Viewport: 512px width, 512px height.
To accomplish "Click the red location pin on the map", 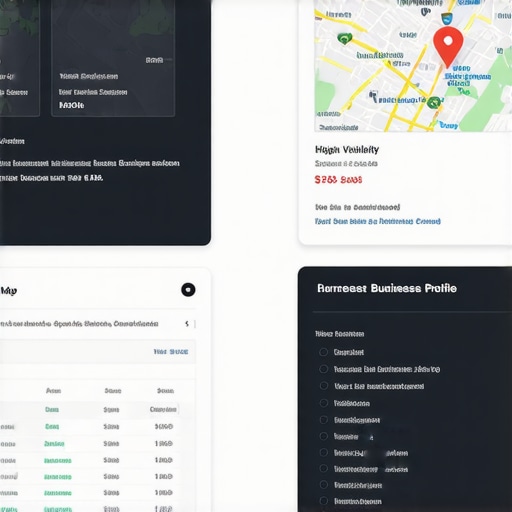I will pos(448,47).
